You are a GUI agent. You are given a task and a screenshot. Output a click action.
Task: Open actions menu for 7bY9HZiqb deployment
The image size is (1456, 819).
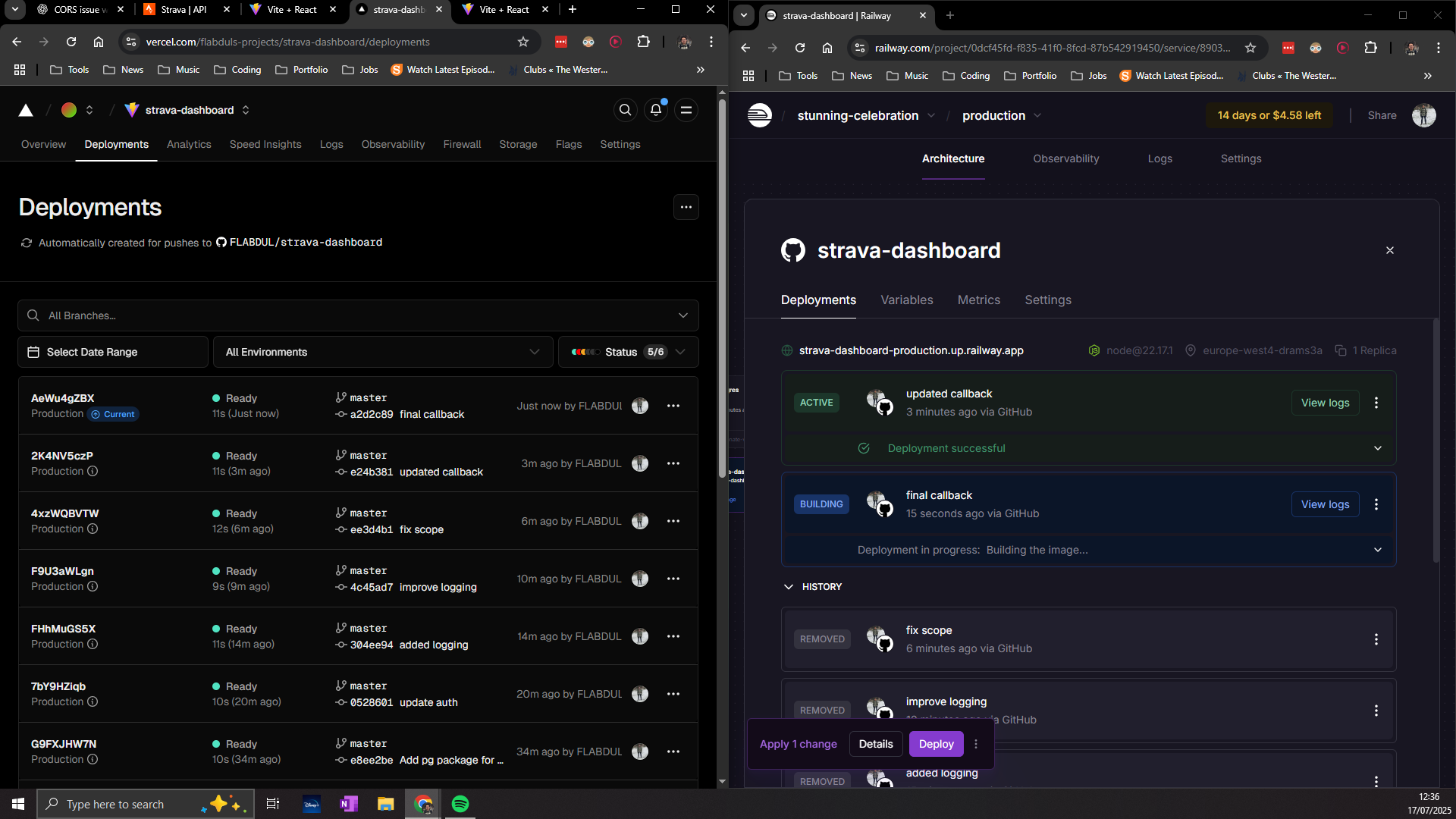click(x=673, y=694)
